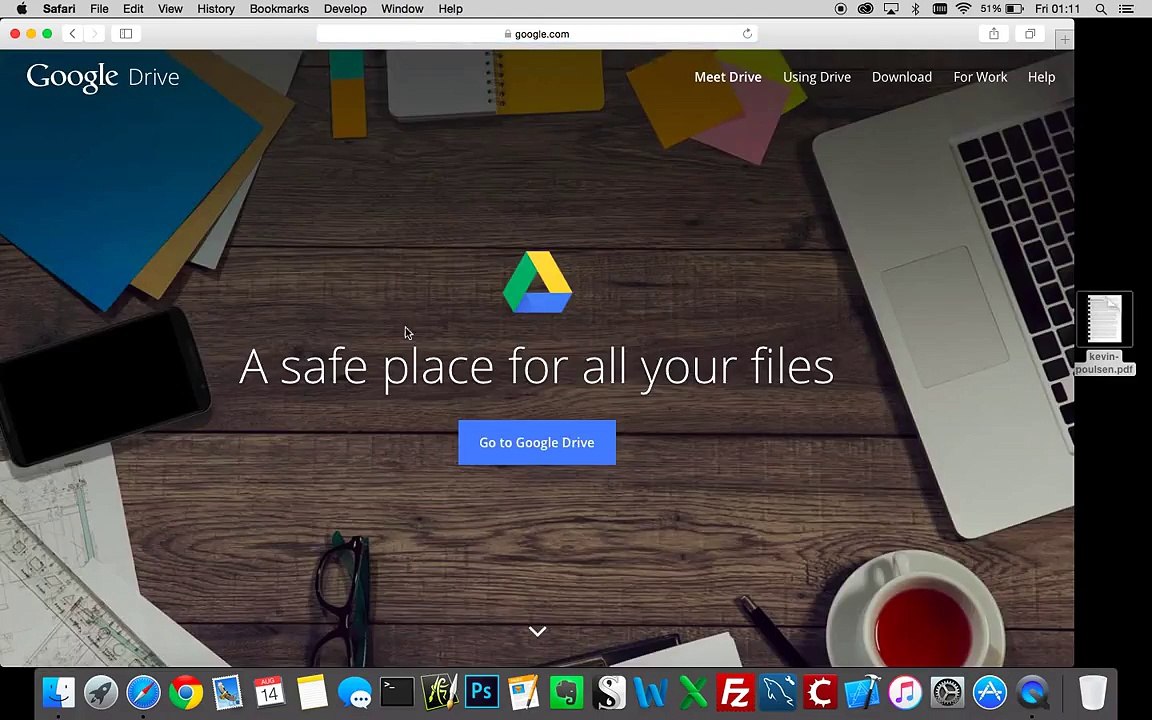Image resolution: width=1152 pixels, height=720 pixels.
Task: Launch Microsoft Word from the Dock
Action: (651, 692)
